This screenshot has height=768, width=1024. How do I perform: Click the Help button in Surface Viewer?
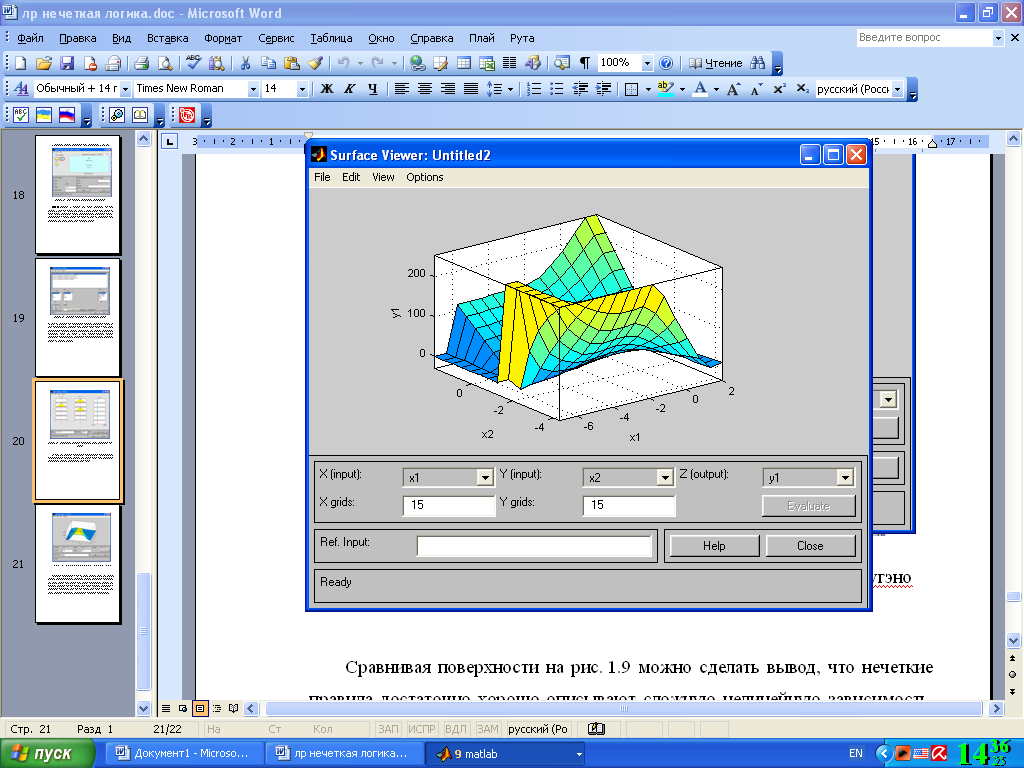point(714,546)
